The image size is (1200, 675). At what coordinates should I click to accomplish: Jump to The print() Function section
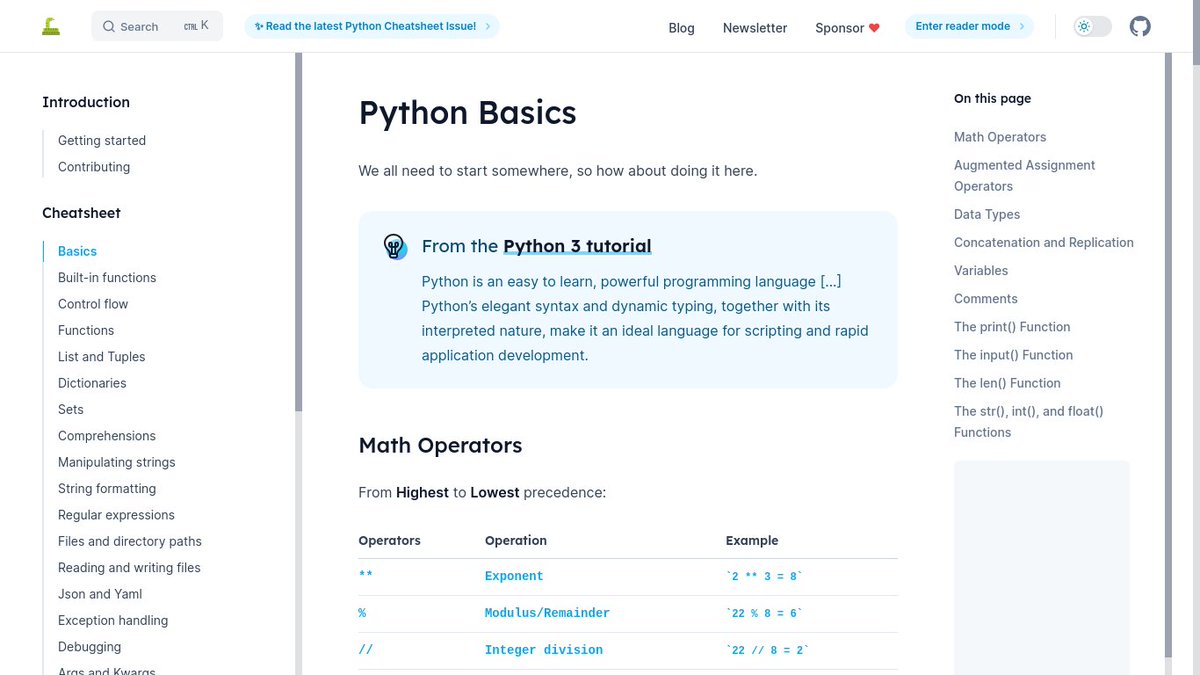[x=1012, y=326]
